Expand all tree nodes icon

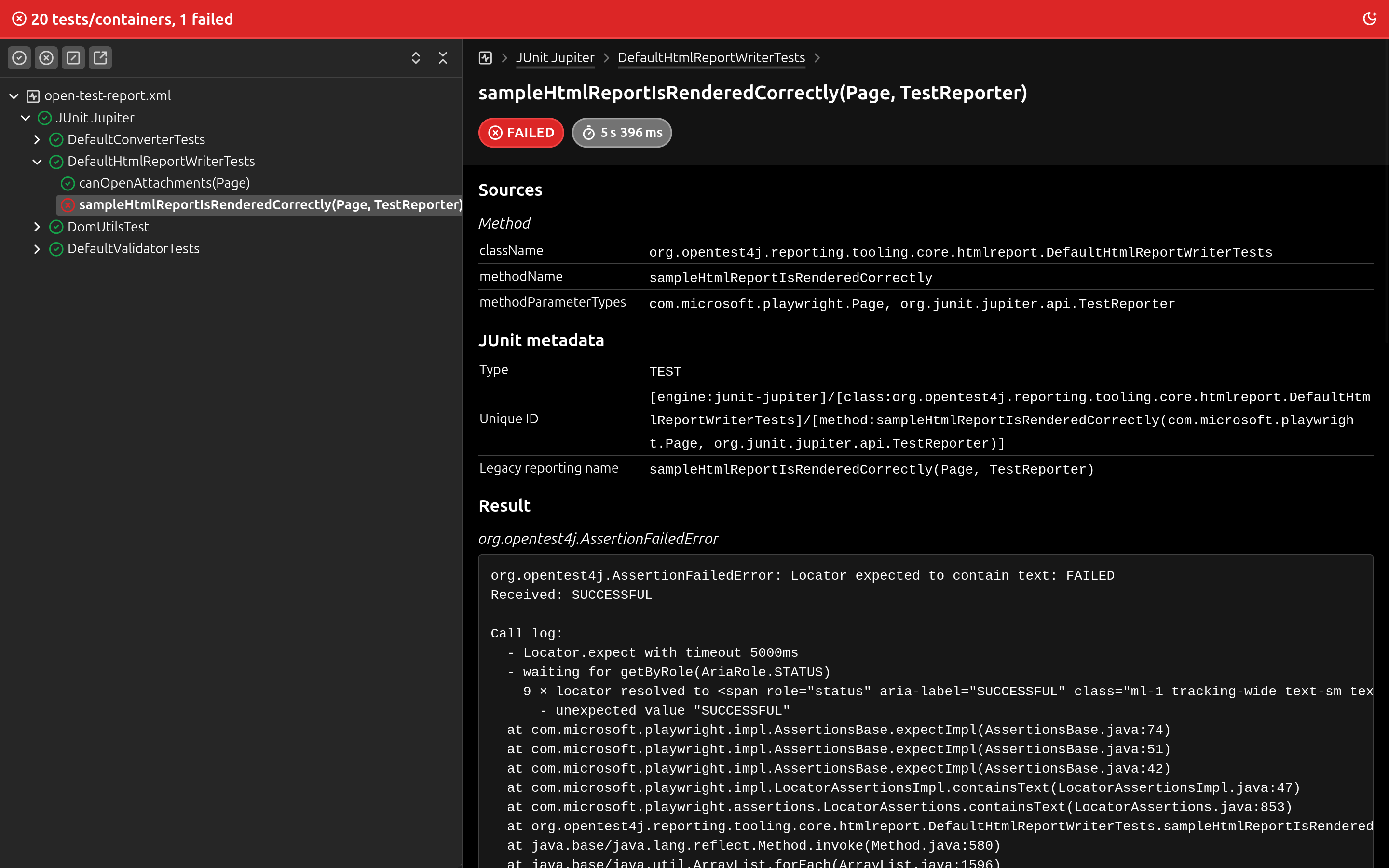point(416,58)
